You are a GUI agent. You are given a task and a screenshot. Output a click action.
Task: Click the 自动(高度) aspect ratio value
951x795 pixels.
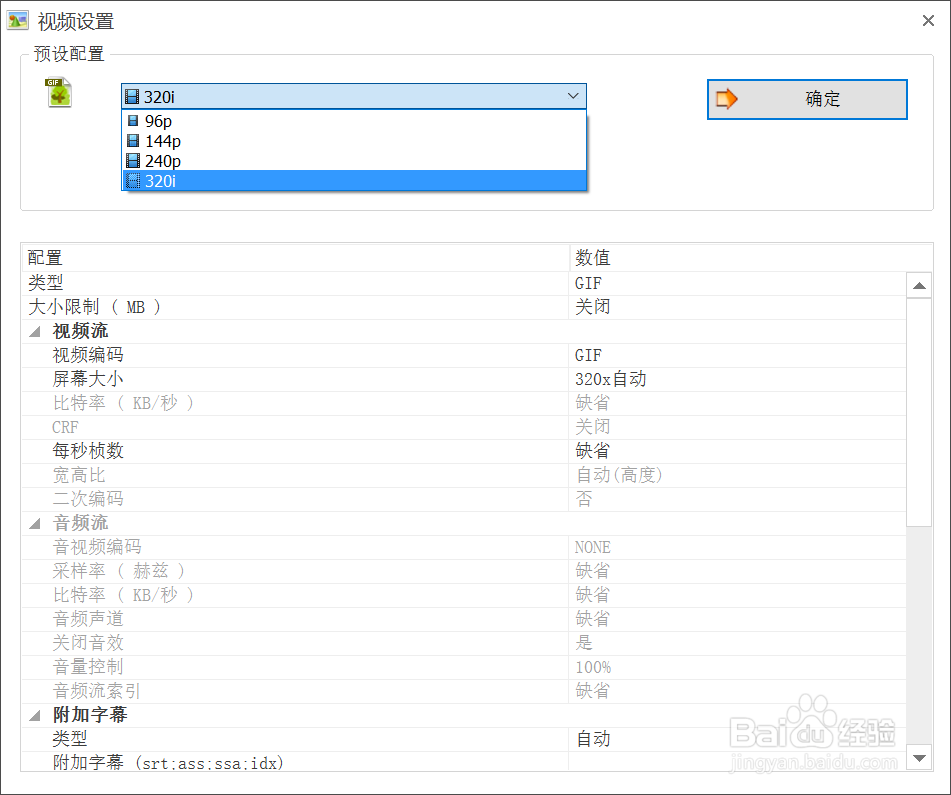coord(619,475)
